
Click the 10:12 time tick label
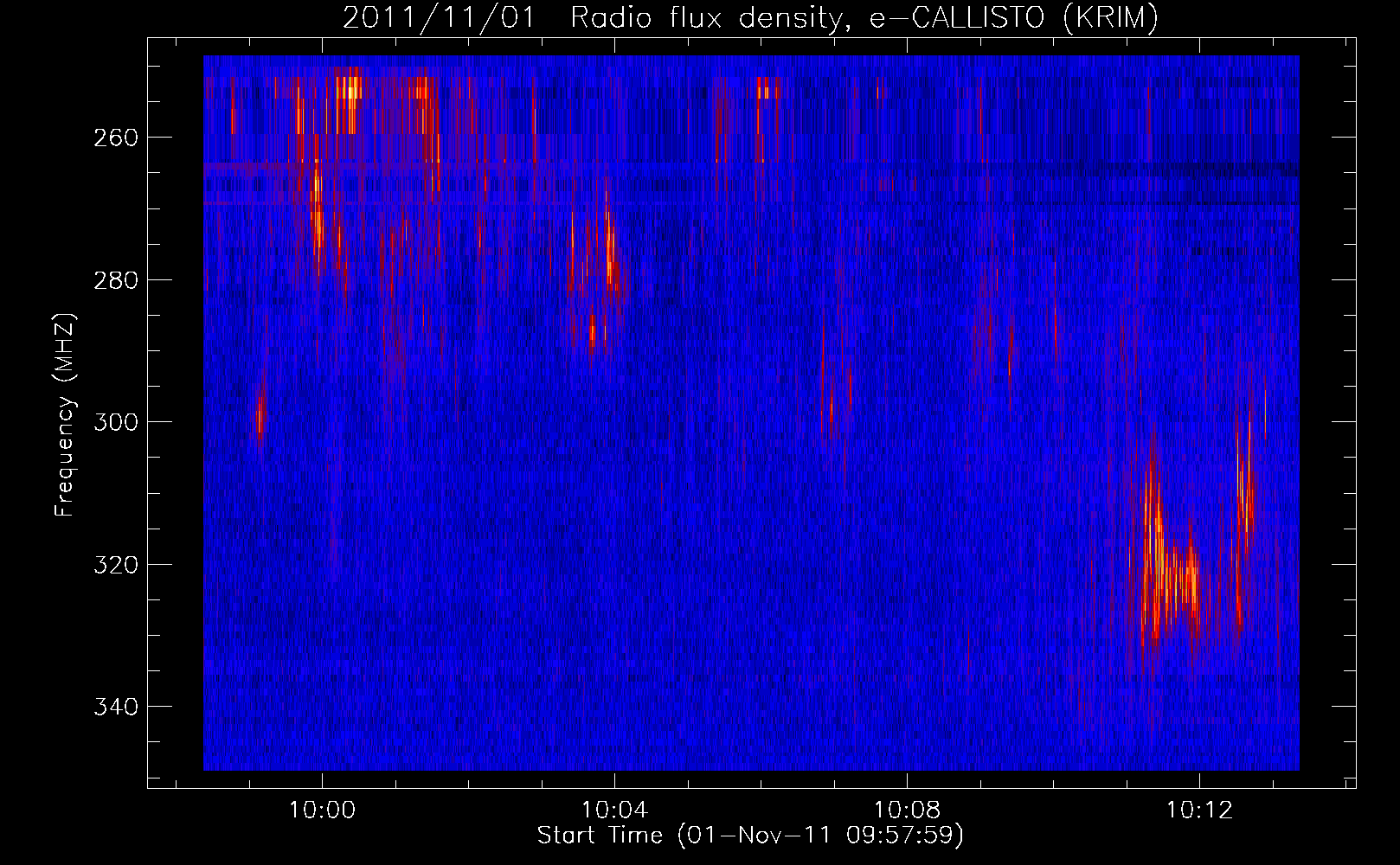(x=1199, y=811)
